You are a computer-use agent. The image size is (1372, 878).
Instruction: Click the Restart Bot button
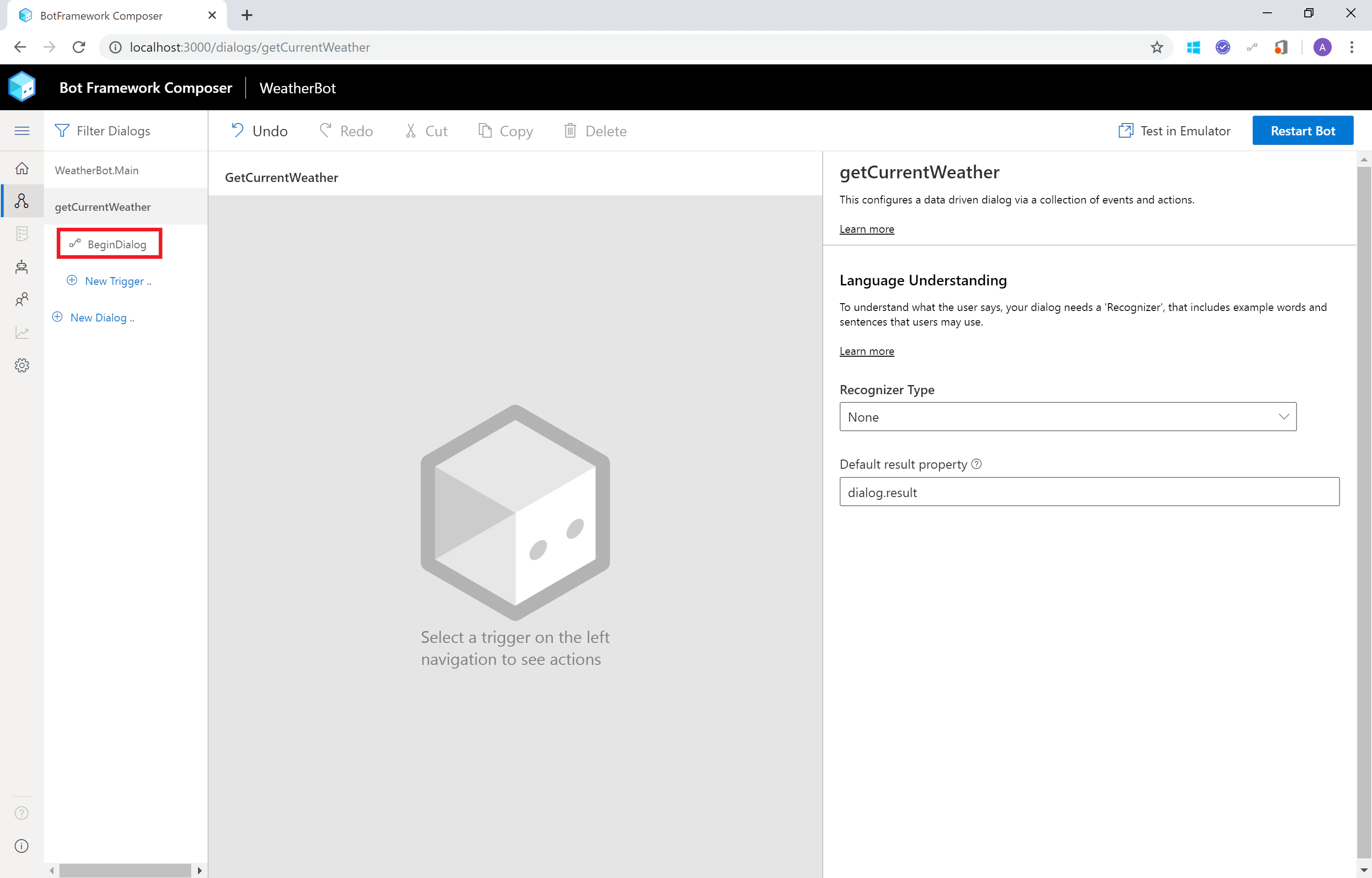tap(1302, 131)
